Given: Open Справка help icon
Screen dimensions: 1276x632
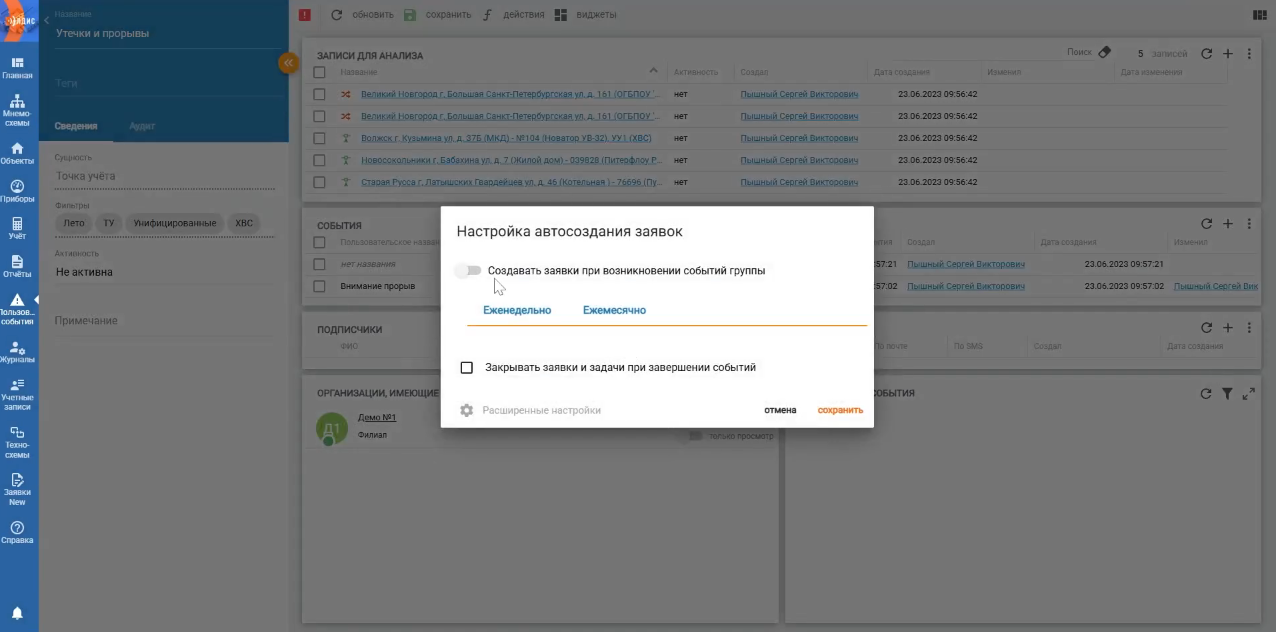Looking at the screenshot, I should (17, 532).
